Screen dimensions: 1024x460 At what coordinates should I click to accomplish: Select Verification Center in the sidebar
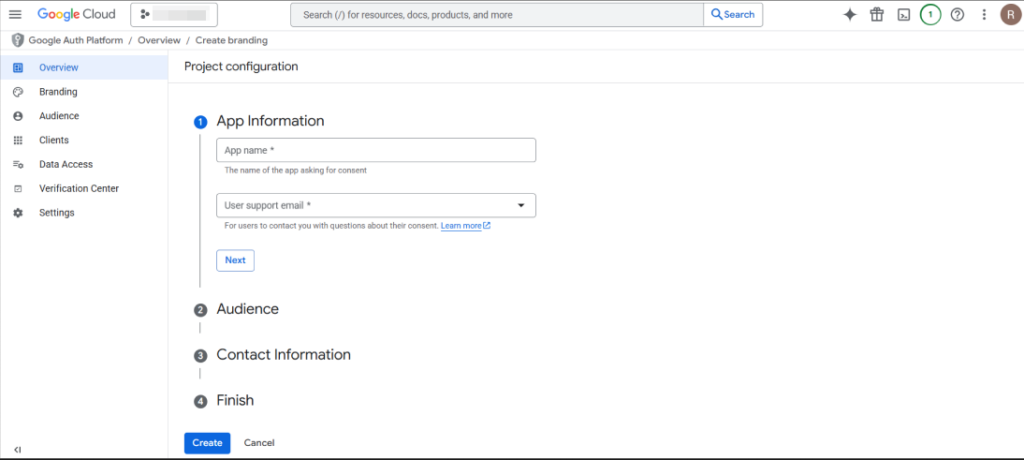pyautogui.click(x=84, y=188)
